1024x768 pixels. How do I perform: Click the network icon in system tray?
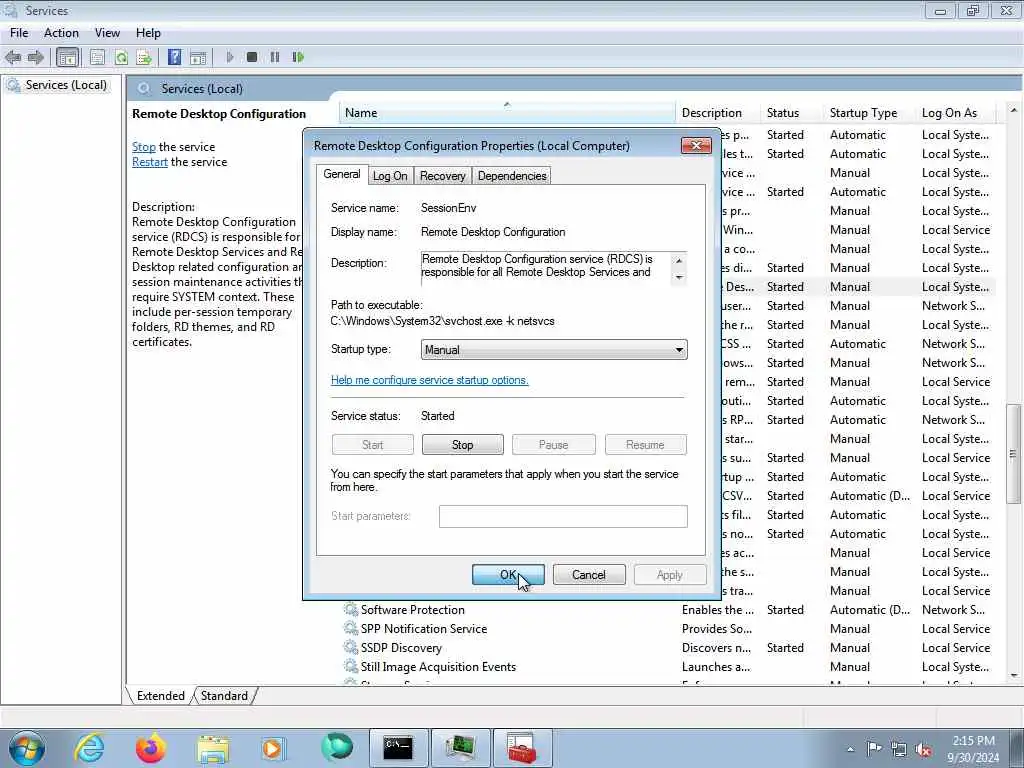tap(899, 750)
